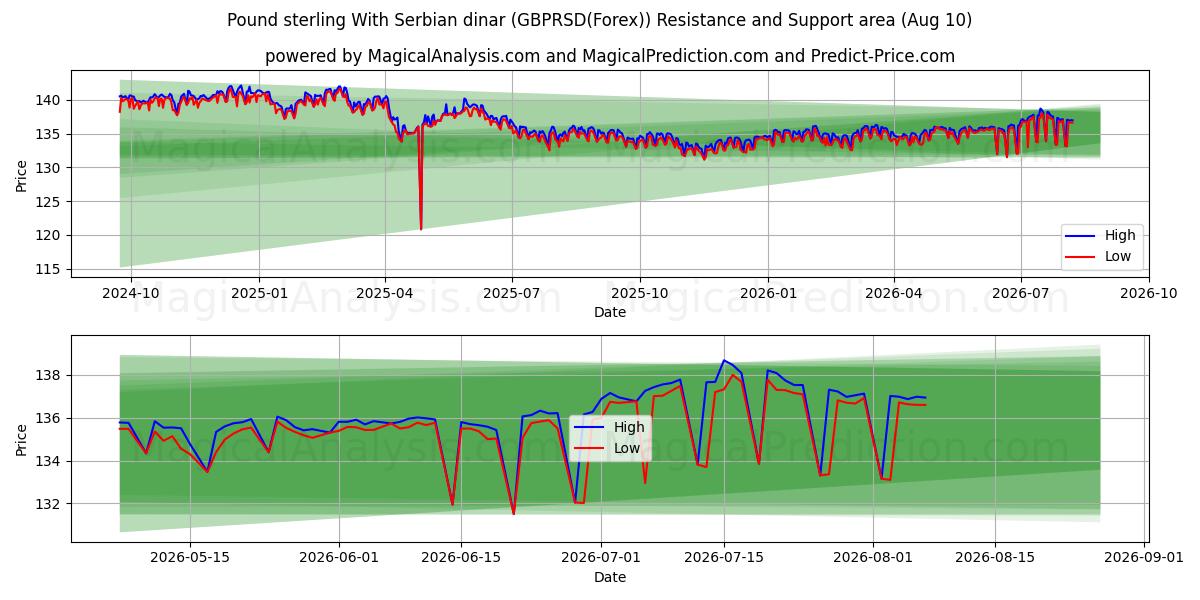Click the '2026-07-15' date tick label

click(724, 559)
